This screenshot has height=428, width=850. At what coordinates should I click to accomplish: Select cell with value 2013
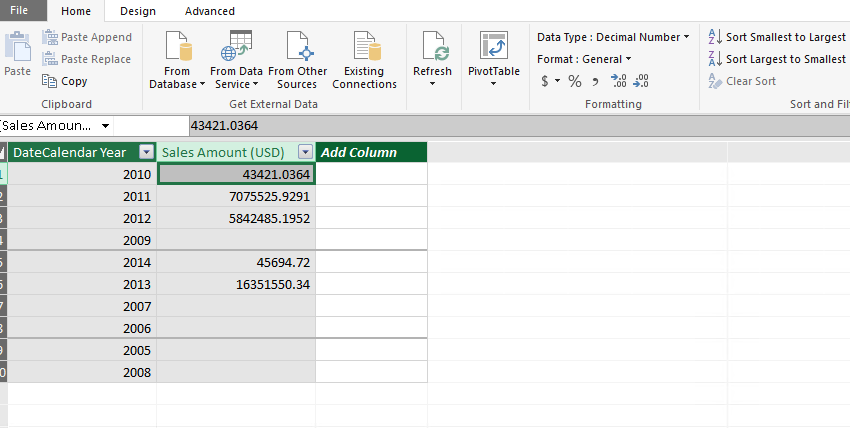coord(82,284)
